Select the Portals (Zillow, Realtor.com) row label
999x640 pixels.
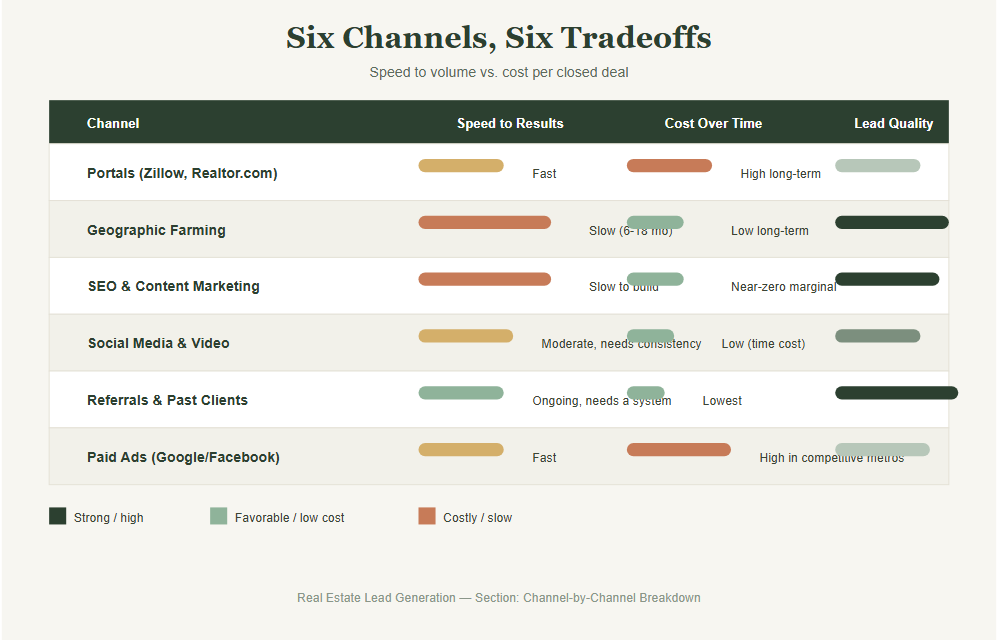pos(182,173)
